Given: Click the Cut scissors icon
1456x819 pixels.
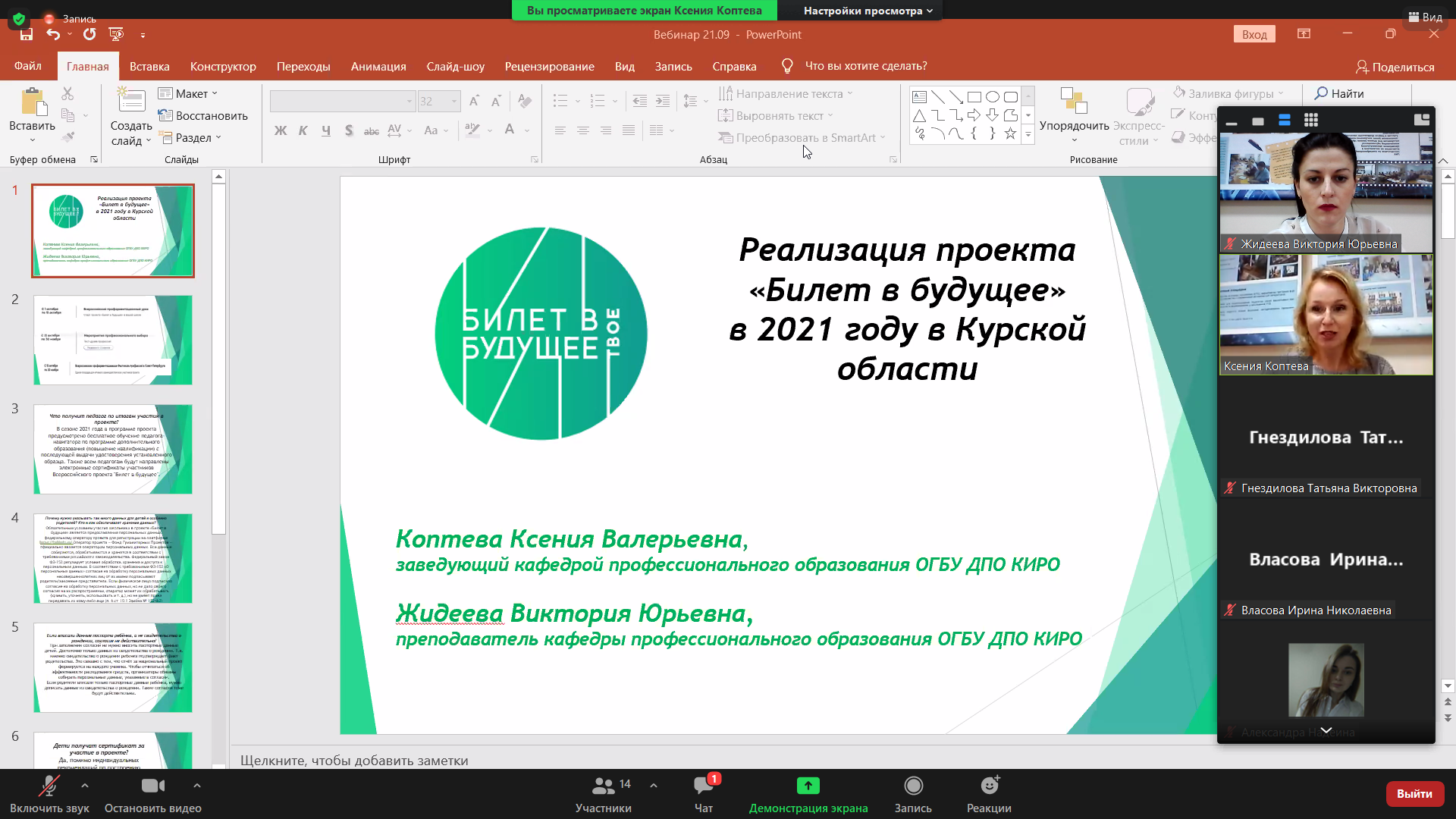Looking at the screenshot, I should 67,94.
